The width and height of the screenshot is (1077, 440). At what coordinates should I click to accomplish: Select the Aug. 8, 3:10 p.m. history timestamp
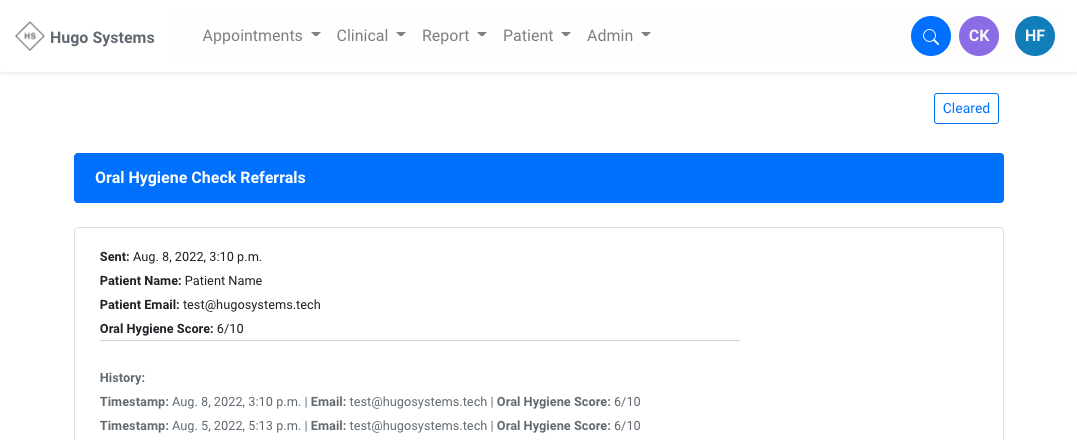click(237, 402)
